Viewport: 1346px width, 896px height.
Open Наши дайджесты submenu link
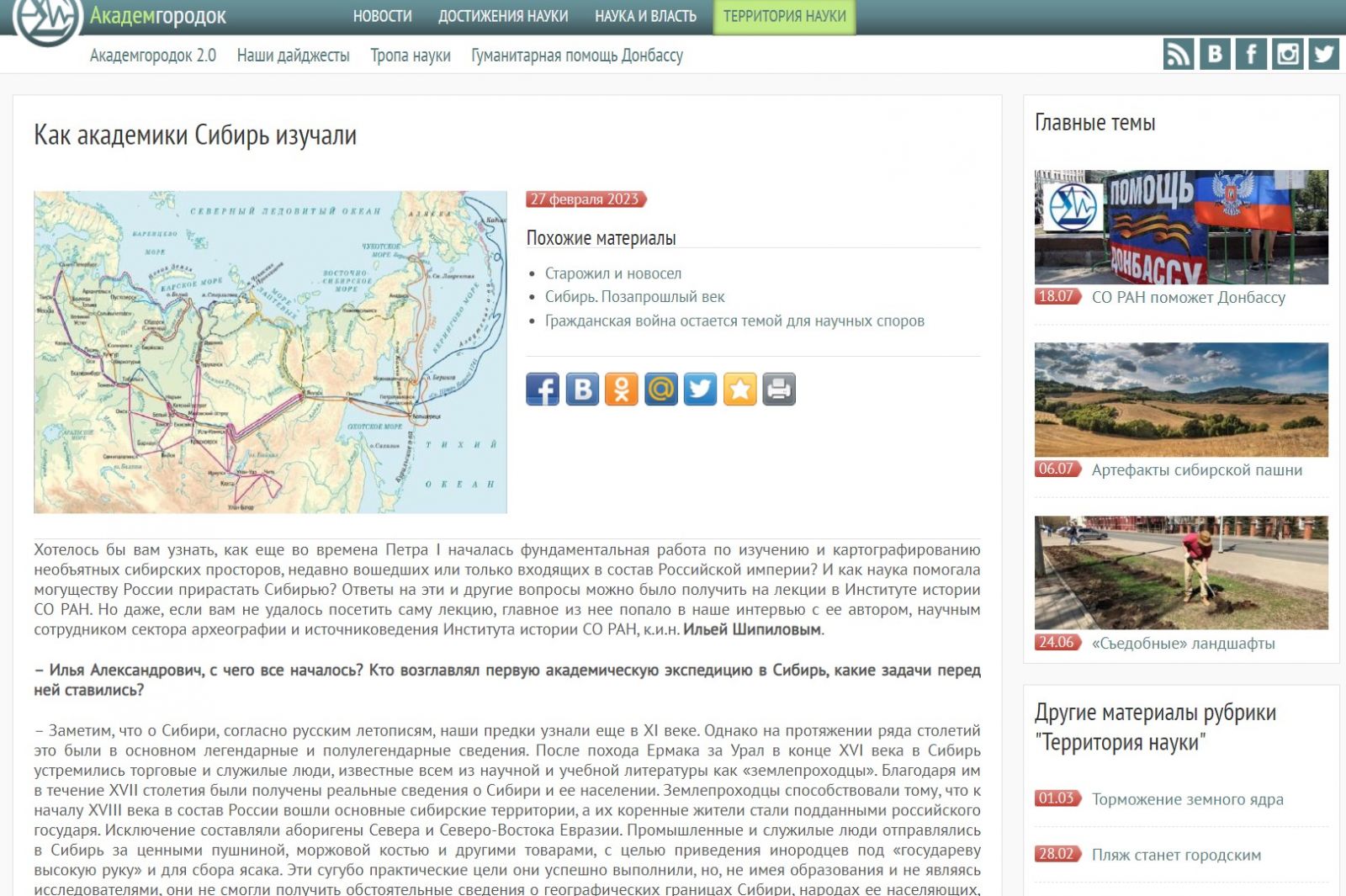293,56
